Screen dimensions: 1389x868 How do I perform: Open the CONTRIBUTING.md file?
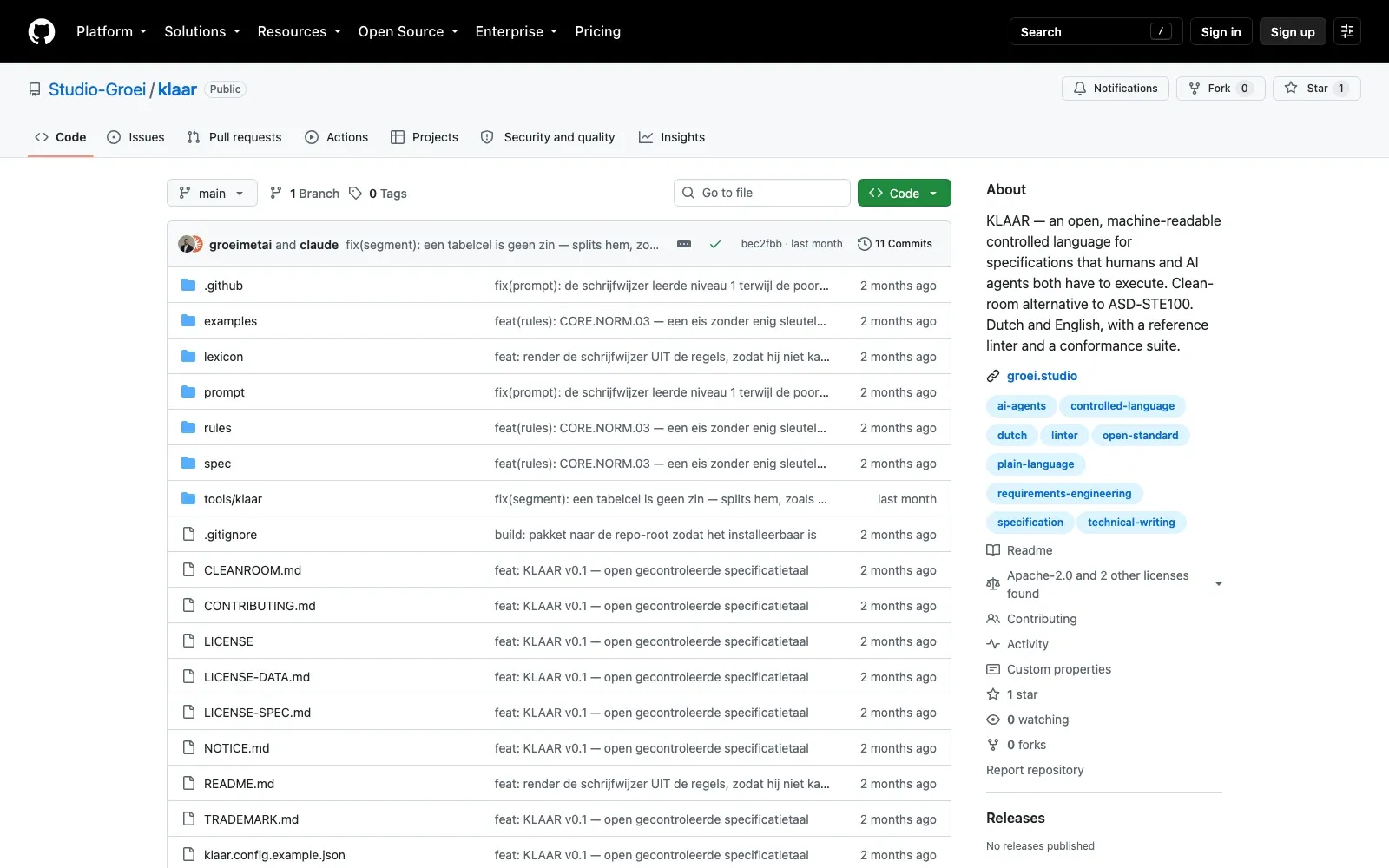(x=260, y=606)
